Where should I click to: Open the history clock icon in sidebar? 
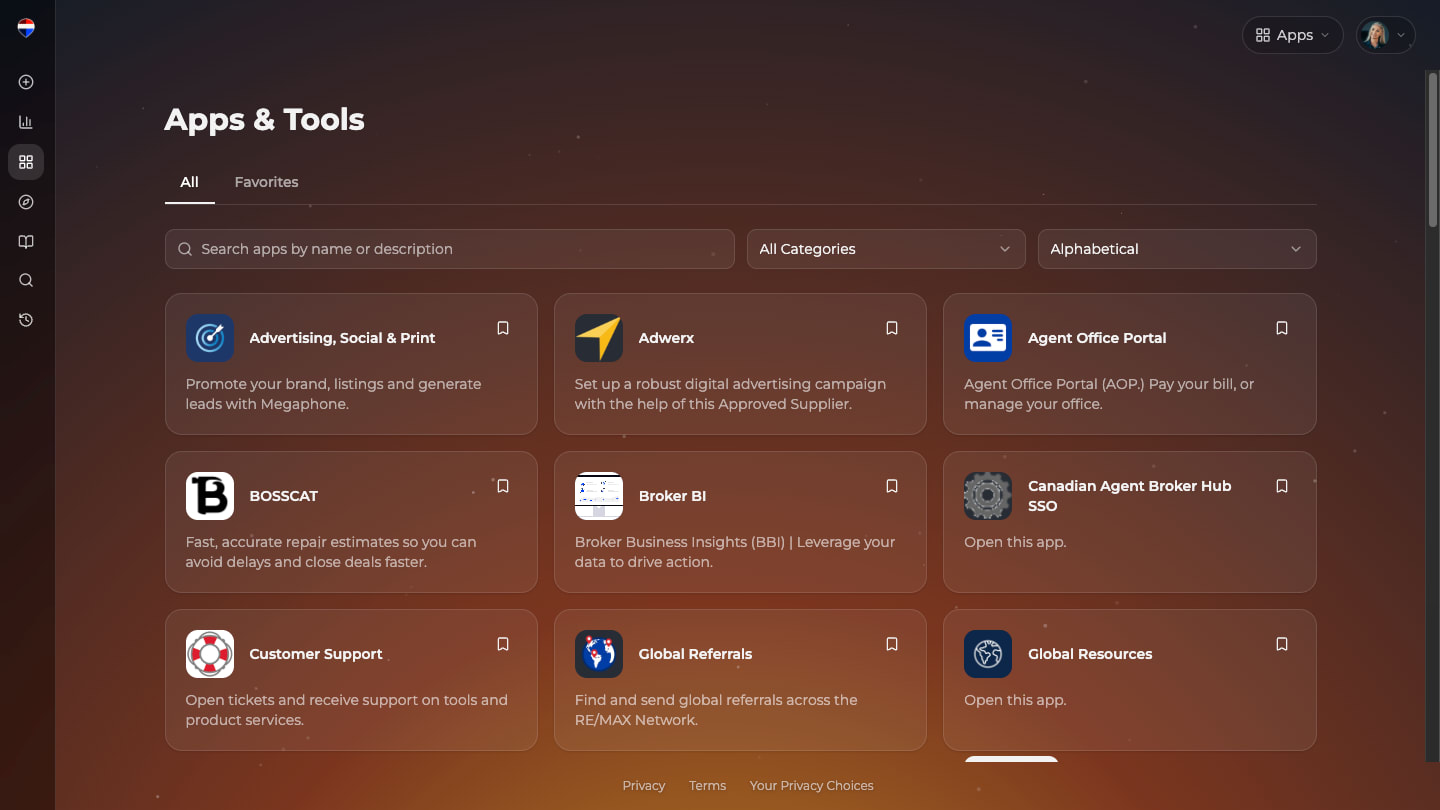tap(26, 320)
